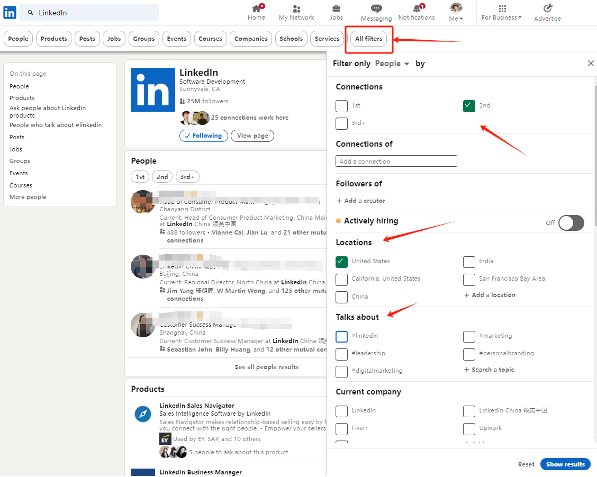The height and width of the screenshot is (477, 597).
Task: Check the India location checkbox
Action: 469,262
